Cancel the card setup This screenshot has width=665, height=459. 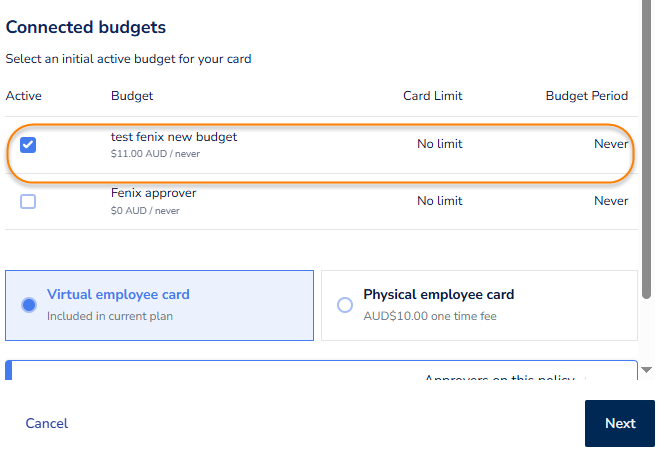pyautogui.click(x=47, y=423)
